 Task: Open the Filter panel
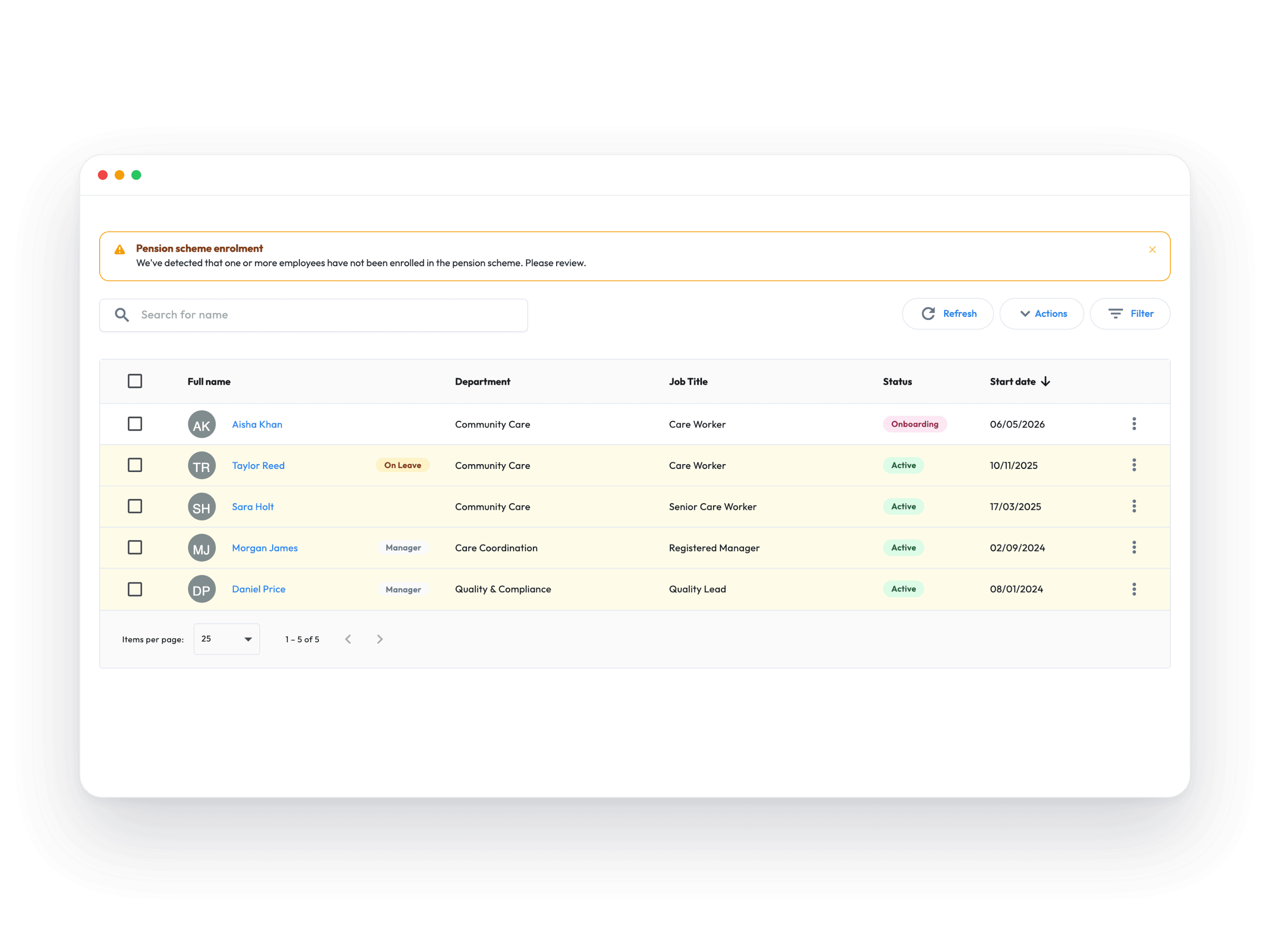[x=1130, y=314]
